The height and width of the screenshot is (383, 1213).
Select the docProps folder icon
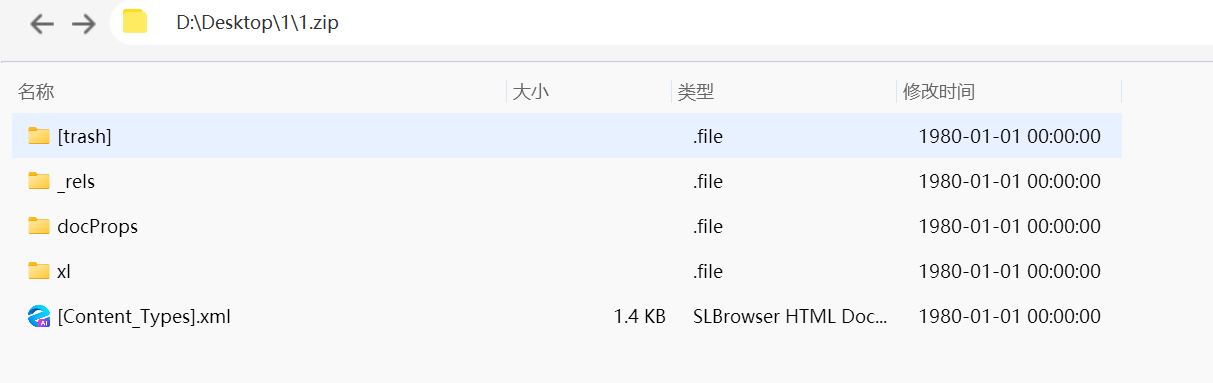(x=39, y=226)
